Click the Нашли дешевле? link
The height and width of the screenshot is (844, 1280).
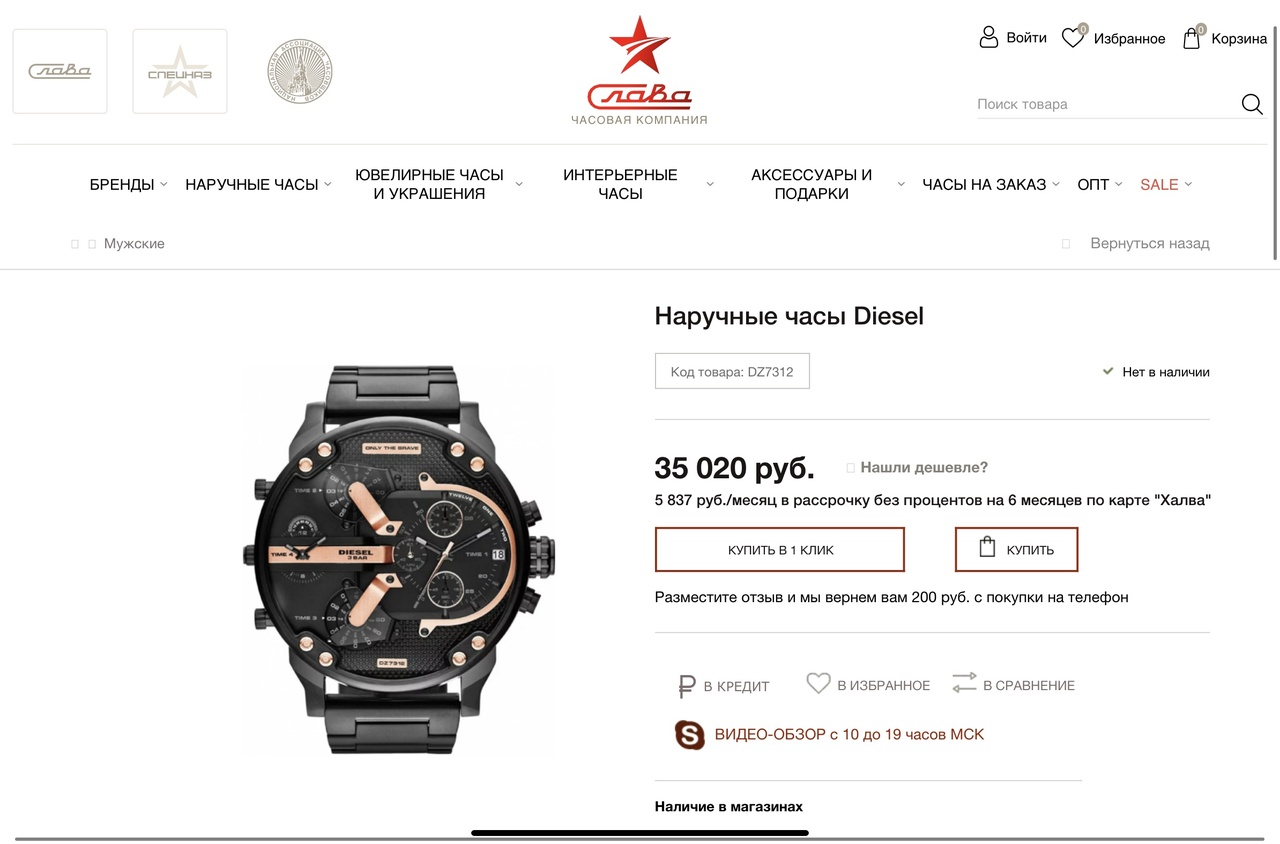924,467
